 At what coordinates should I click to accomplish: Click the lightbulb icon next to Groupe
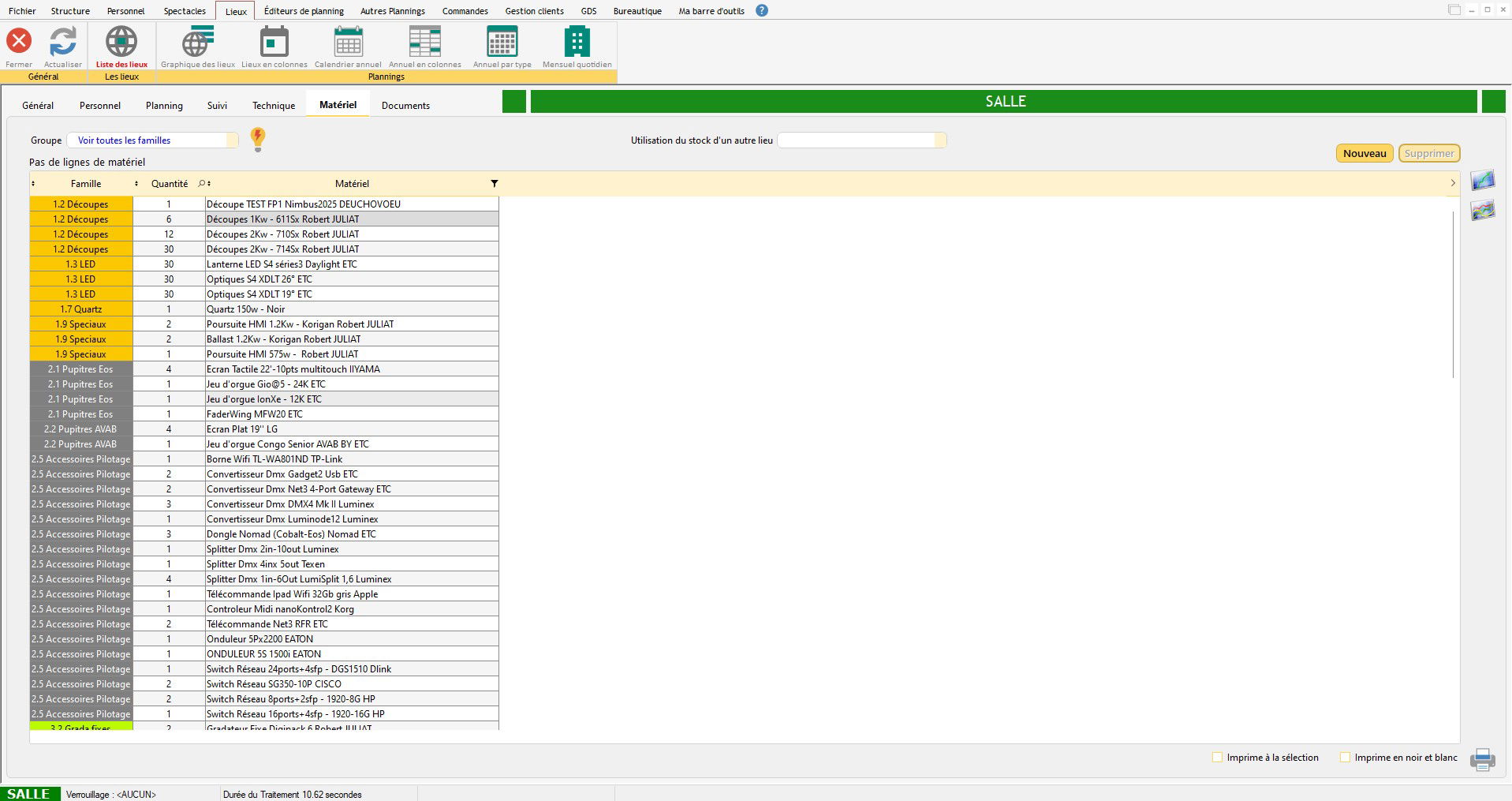[258, 140]
